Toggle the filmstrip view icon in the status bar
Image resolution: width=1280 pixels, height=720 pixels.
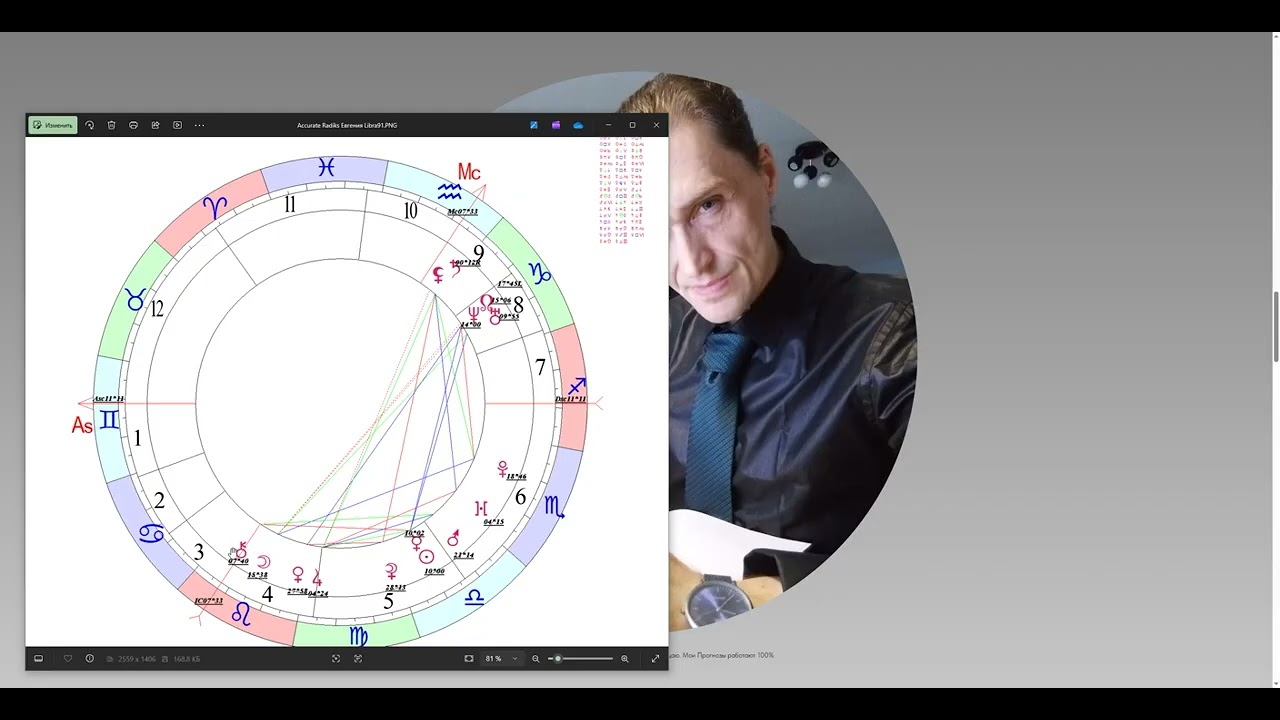click(x=38, y=658)
